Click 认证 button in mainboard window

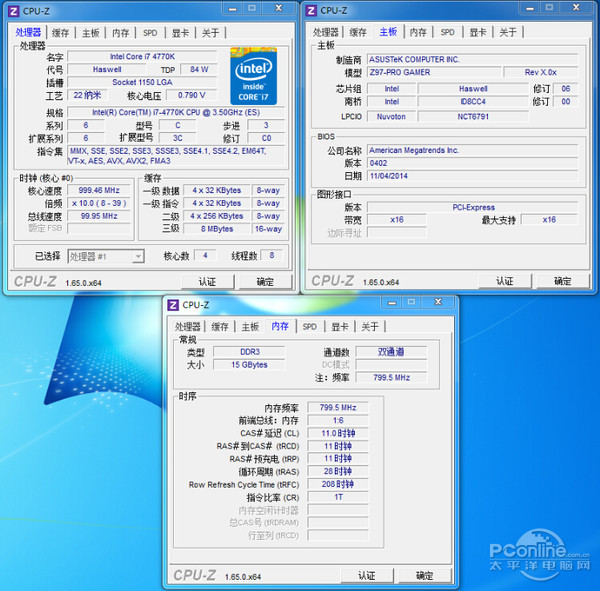pos(505,281)
